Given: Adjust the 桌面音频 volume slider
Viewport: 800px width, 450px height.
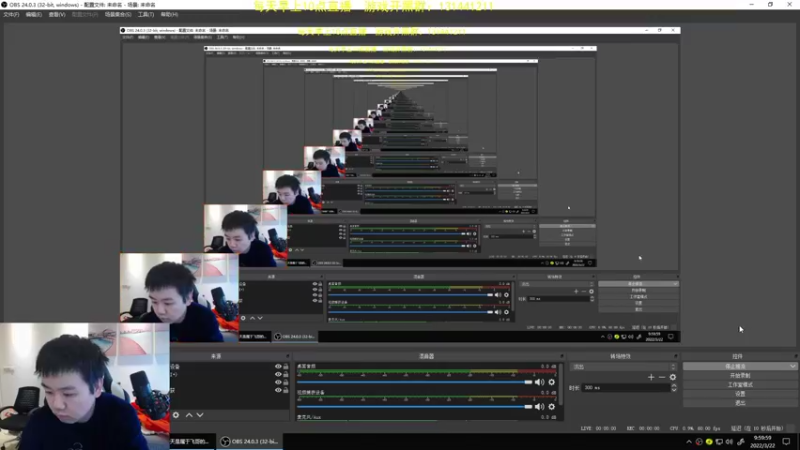Looking at the screenshot, I should [x=414, y=382].
